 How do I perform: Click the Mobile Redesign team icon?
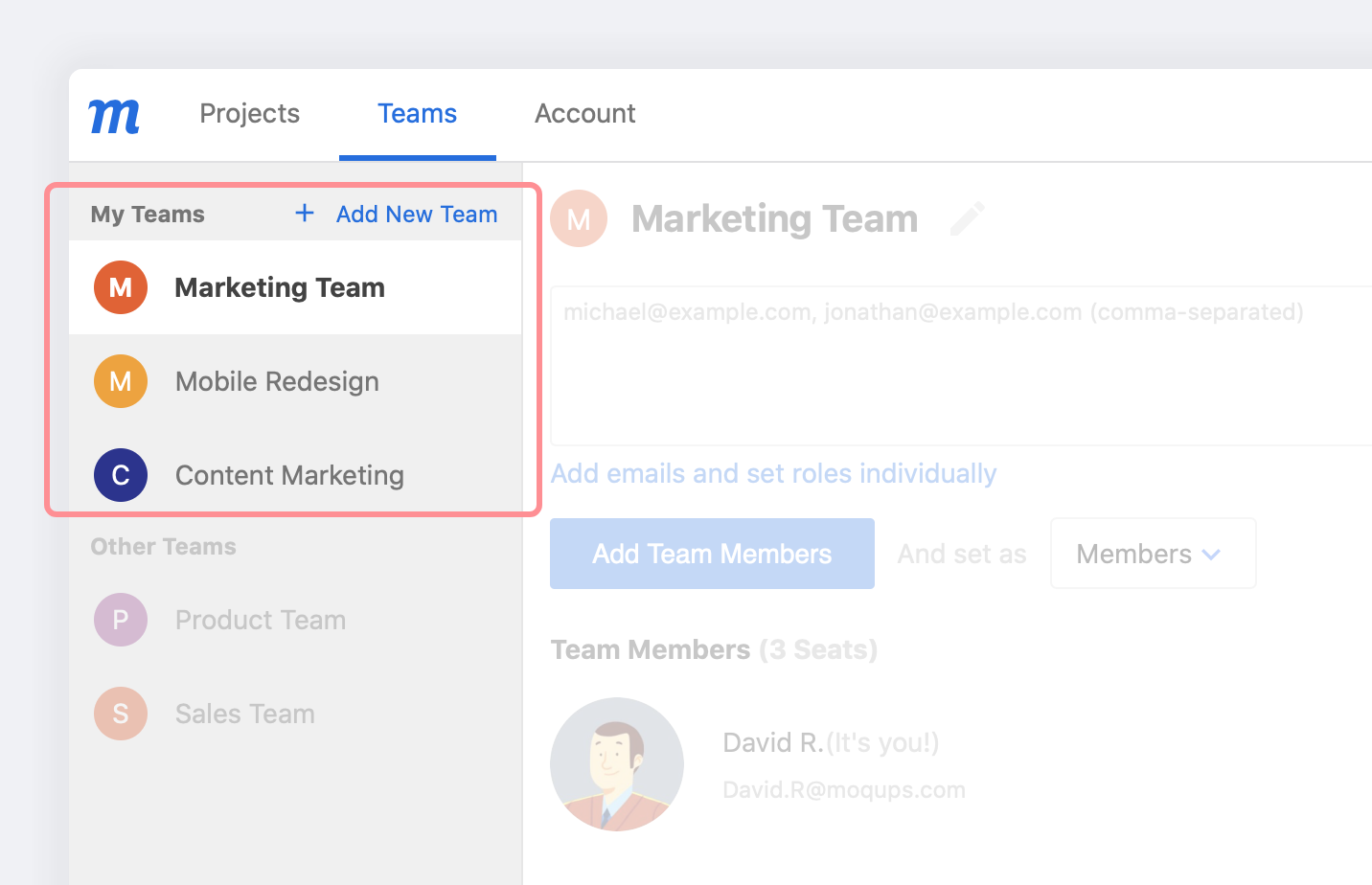(x=121, y=380)
